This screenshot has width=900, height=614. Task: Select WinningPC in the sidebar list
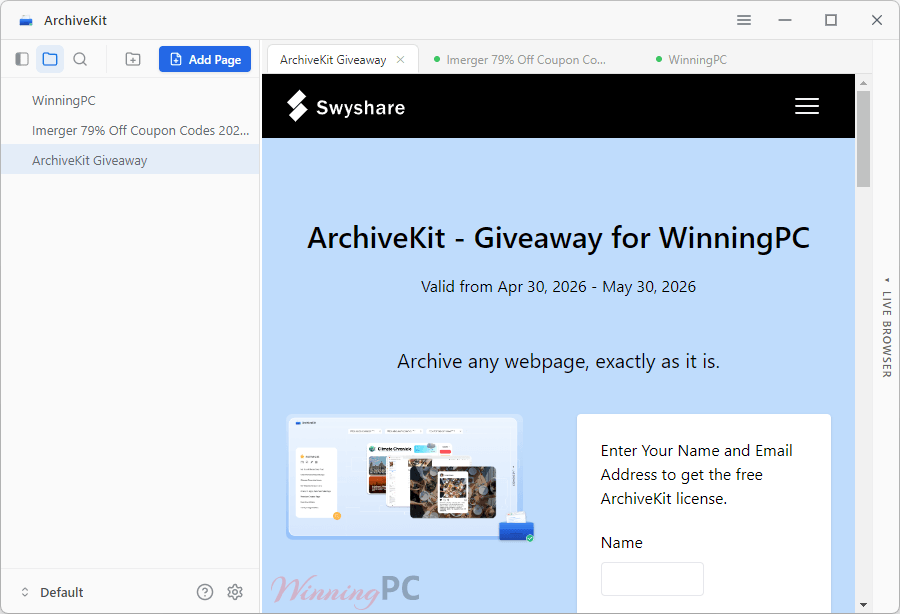[x=130, y=100]
